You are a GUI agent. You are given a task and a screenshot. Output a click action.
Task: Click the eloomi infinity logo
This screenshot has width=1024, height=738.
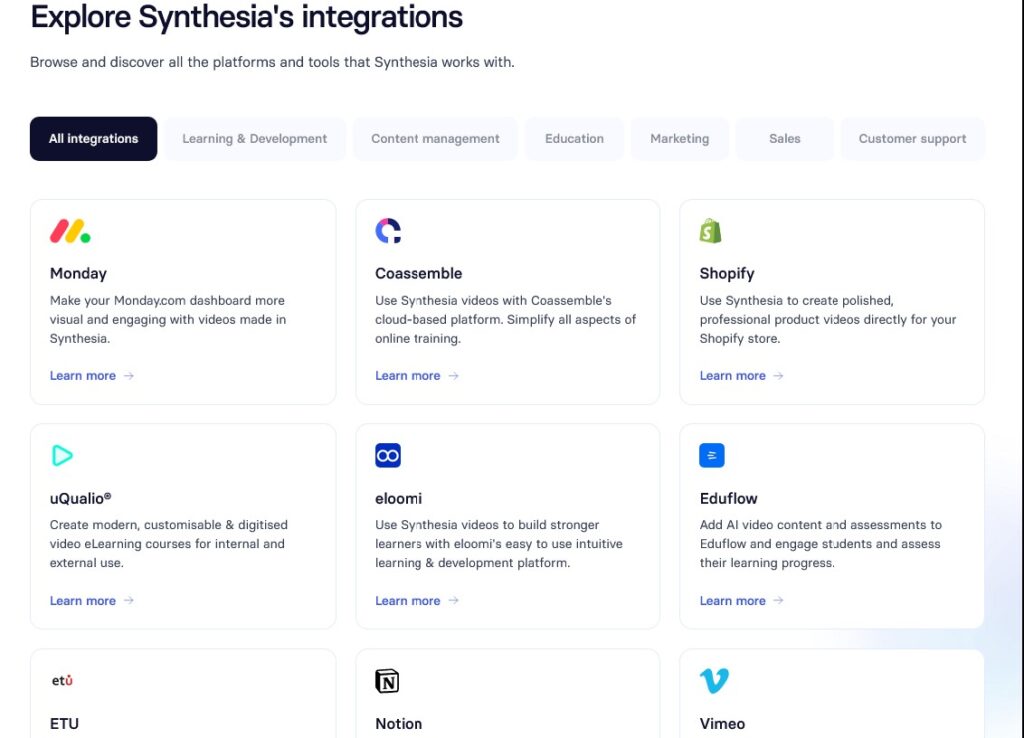388,455
